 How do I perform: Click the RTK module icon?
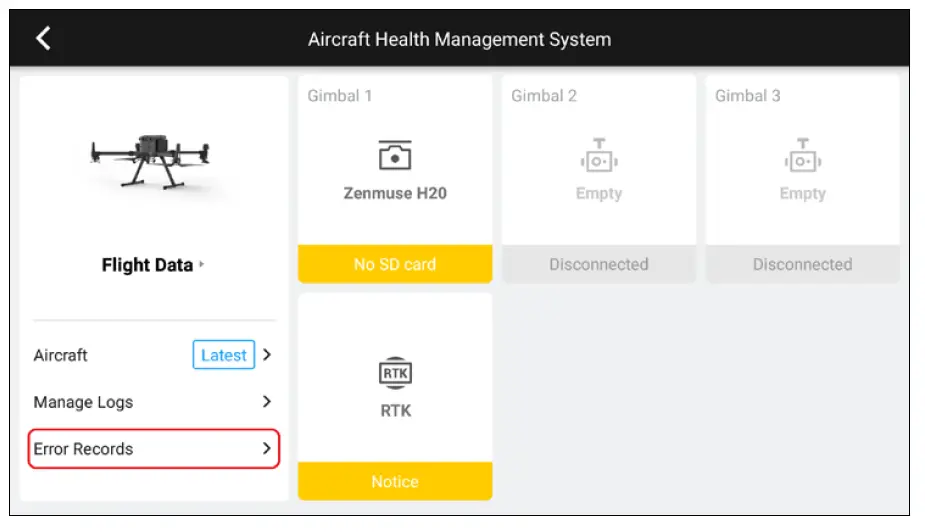tap(395, 374)
